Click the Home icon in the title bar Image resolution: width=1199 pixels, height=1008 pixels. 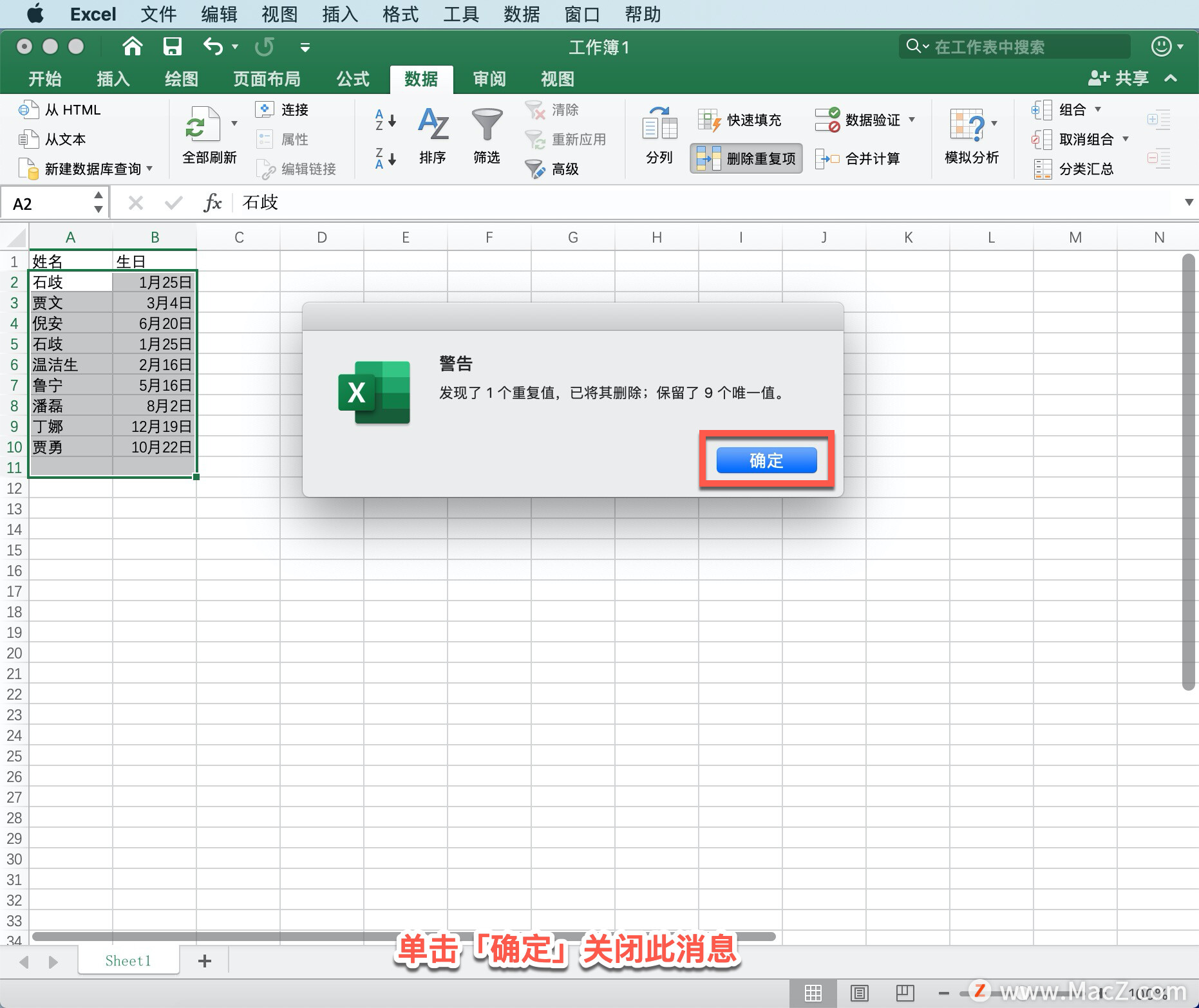(x=133, y=46)
